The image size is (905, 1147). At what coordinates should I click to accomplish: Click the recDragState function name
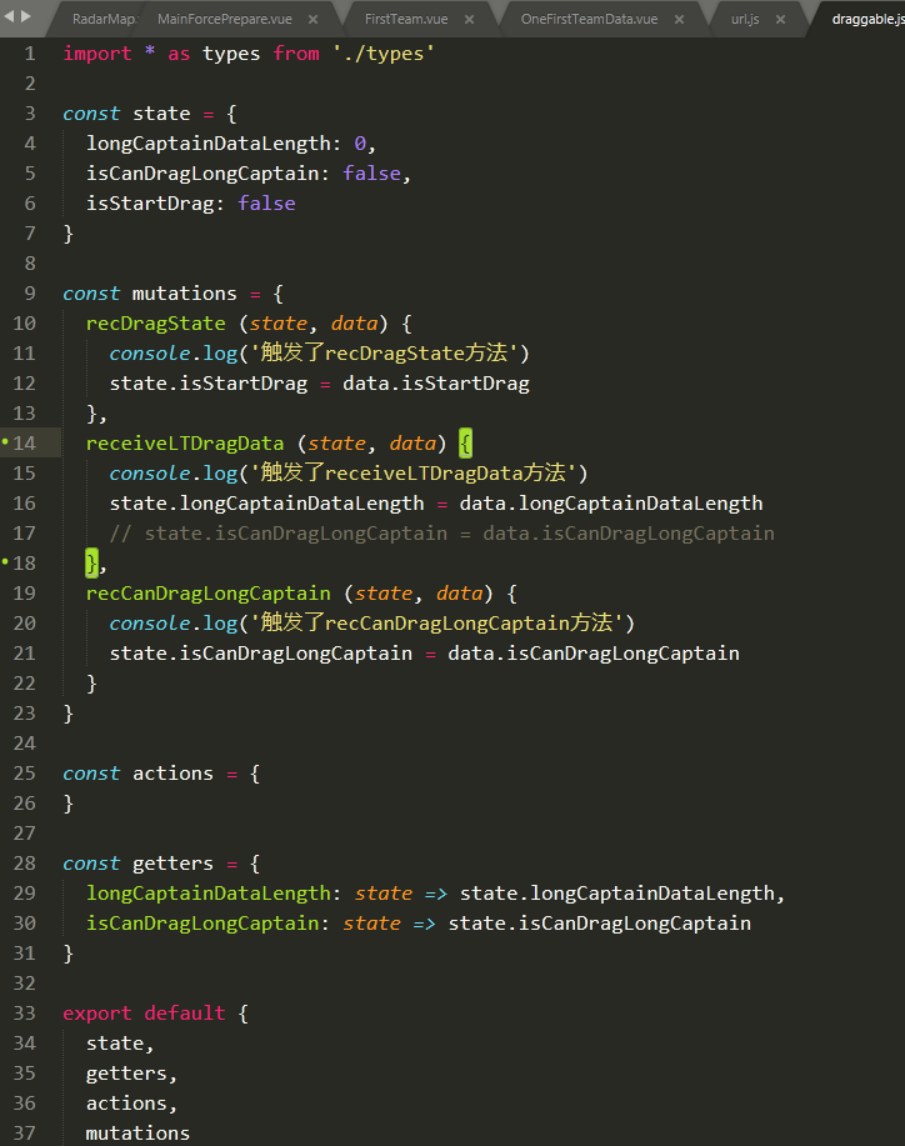155,323
